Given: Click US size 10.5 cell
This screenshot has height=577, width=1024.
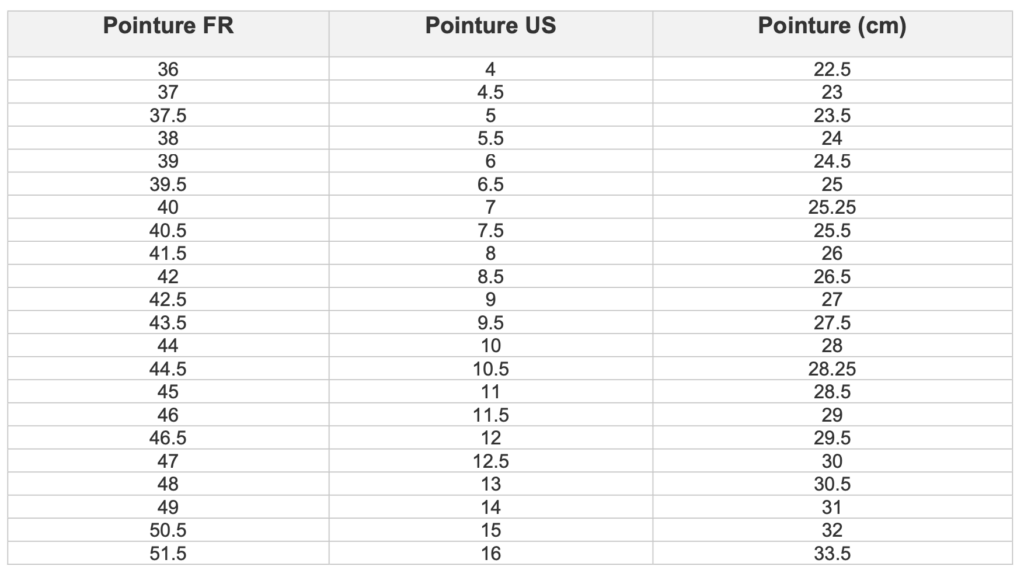Looking at the screenshot, I should point(490,369).
